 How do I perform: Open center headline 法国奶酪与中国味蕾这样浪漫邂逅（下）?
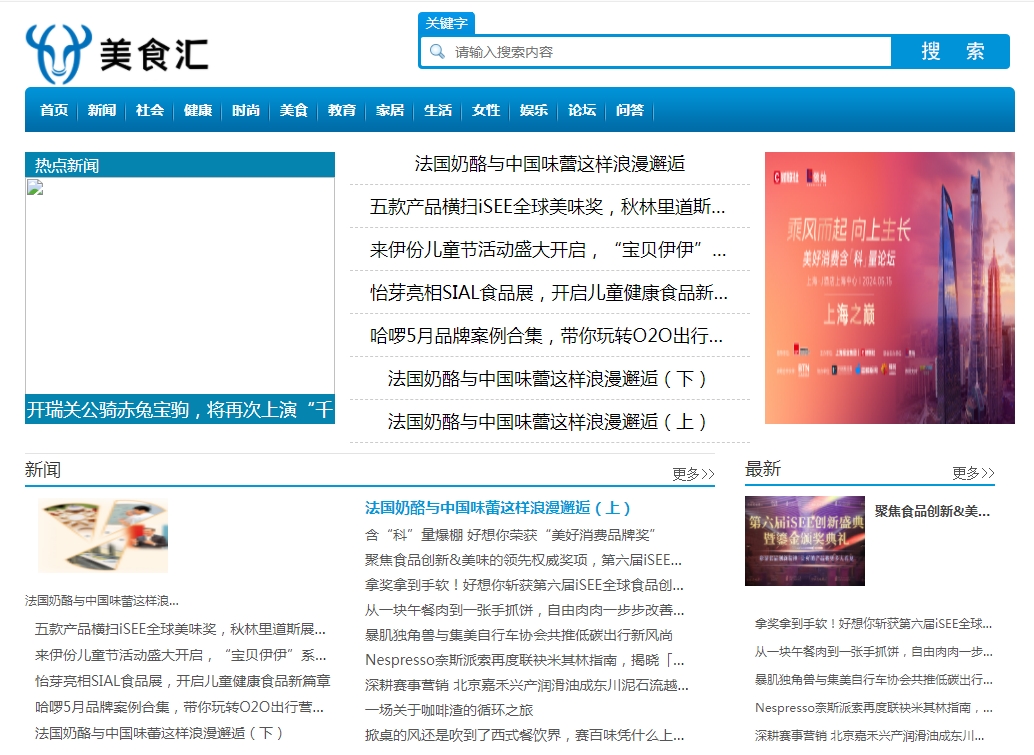point(548,378)
